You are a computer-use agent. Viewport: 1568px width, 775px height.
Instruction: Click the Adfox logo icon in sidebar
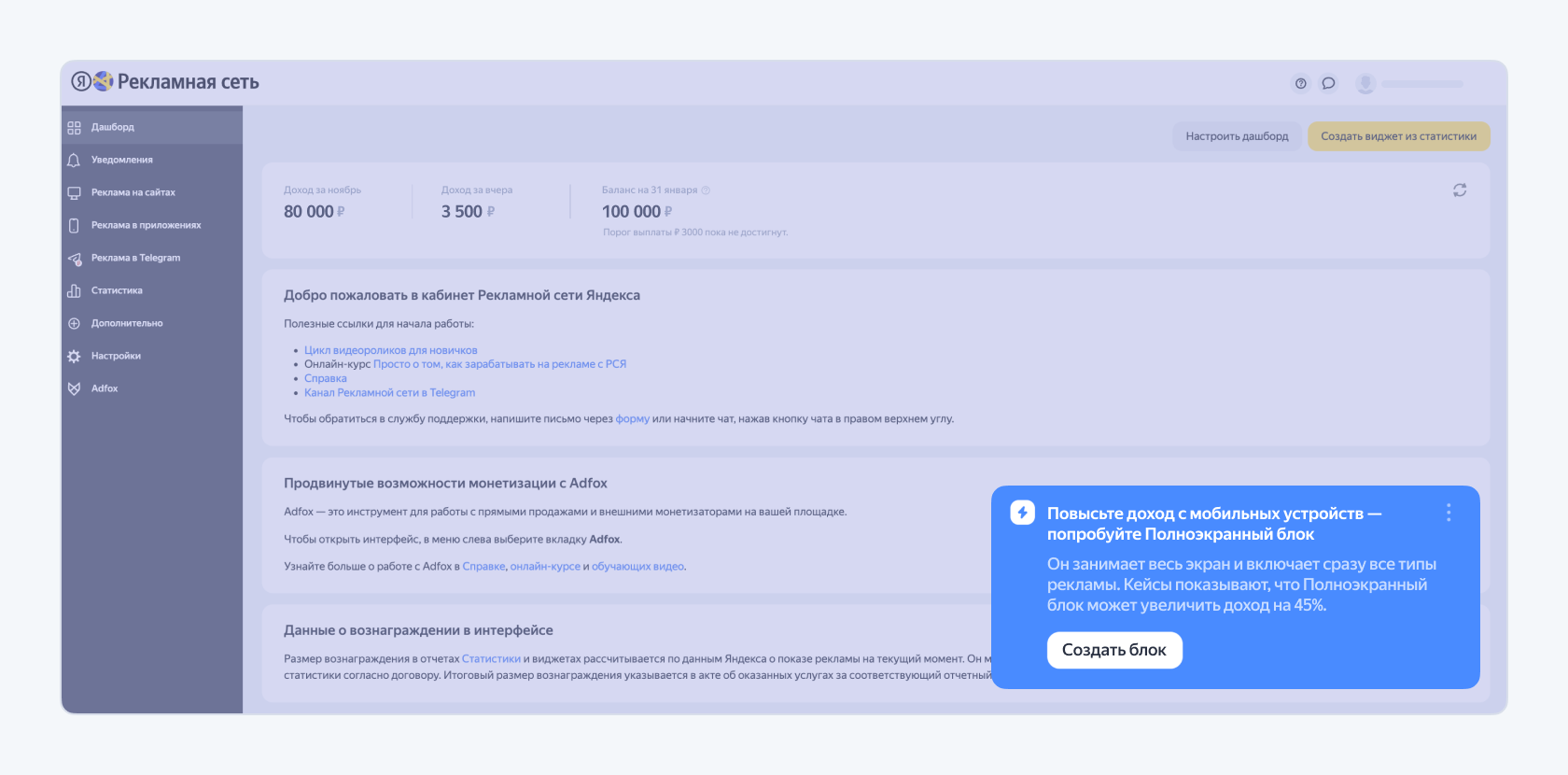(x=74, y=388)
